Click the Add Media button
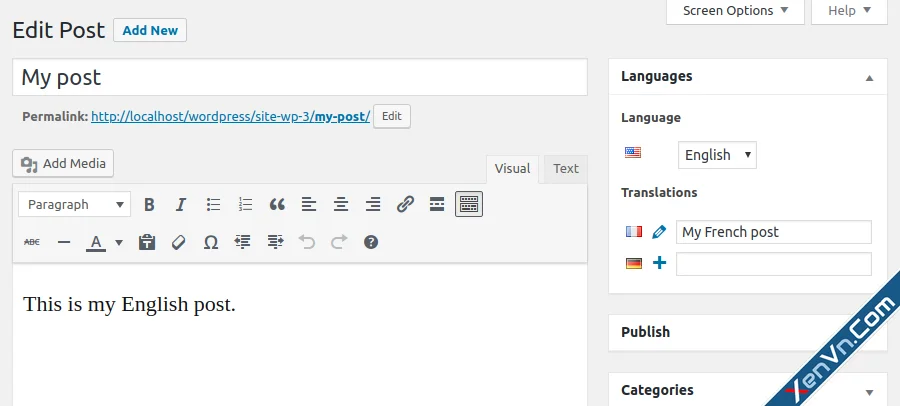Image resolution: width=900 pixels, height=406 pixels. click(x=63, y=164)
